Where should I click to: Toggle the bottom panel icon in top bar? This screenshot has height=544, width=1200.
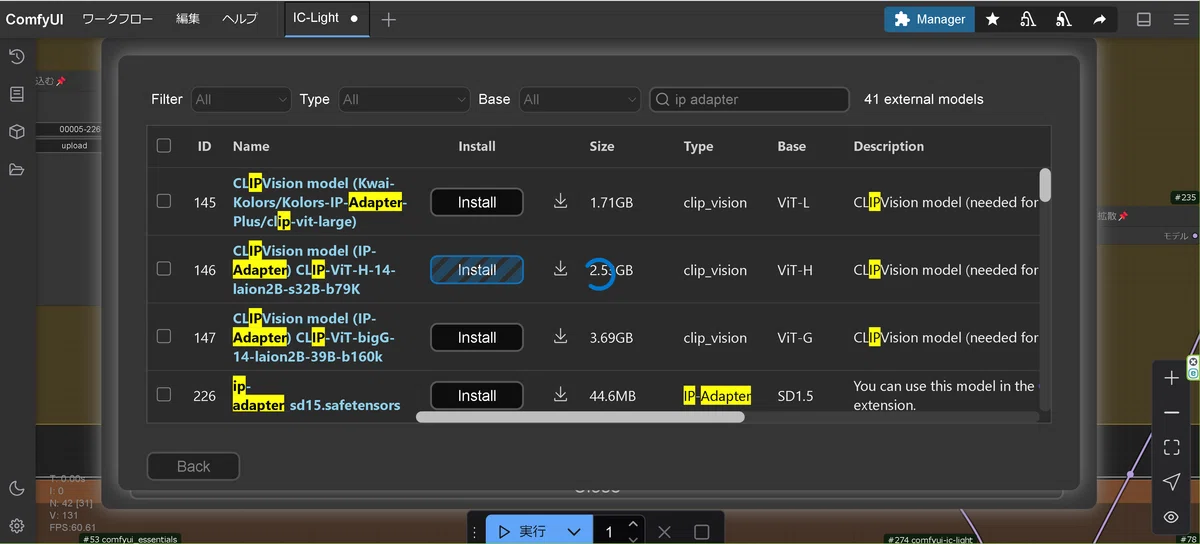point(1144,19)
